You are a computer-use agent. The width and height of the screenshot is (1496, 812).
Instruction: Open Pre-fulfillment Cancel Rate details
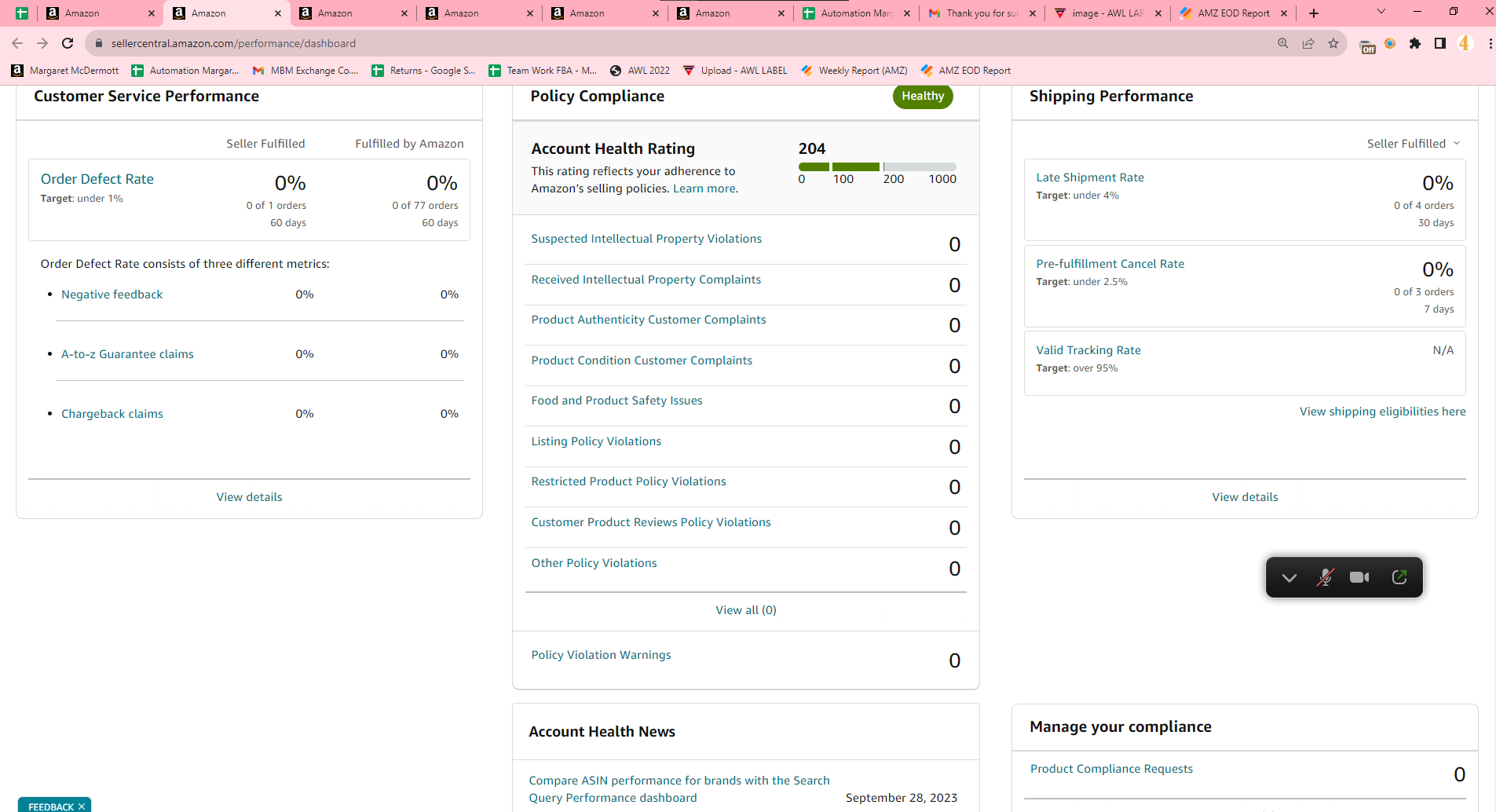point(1110,264)
